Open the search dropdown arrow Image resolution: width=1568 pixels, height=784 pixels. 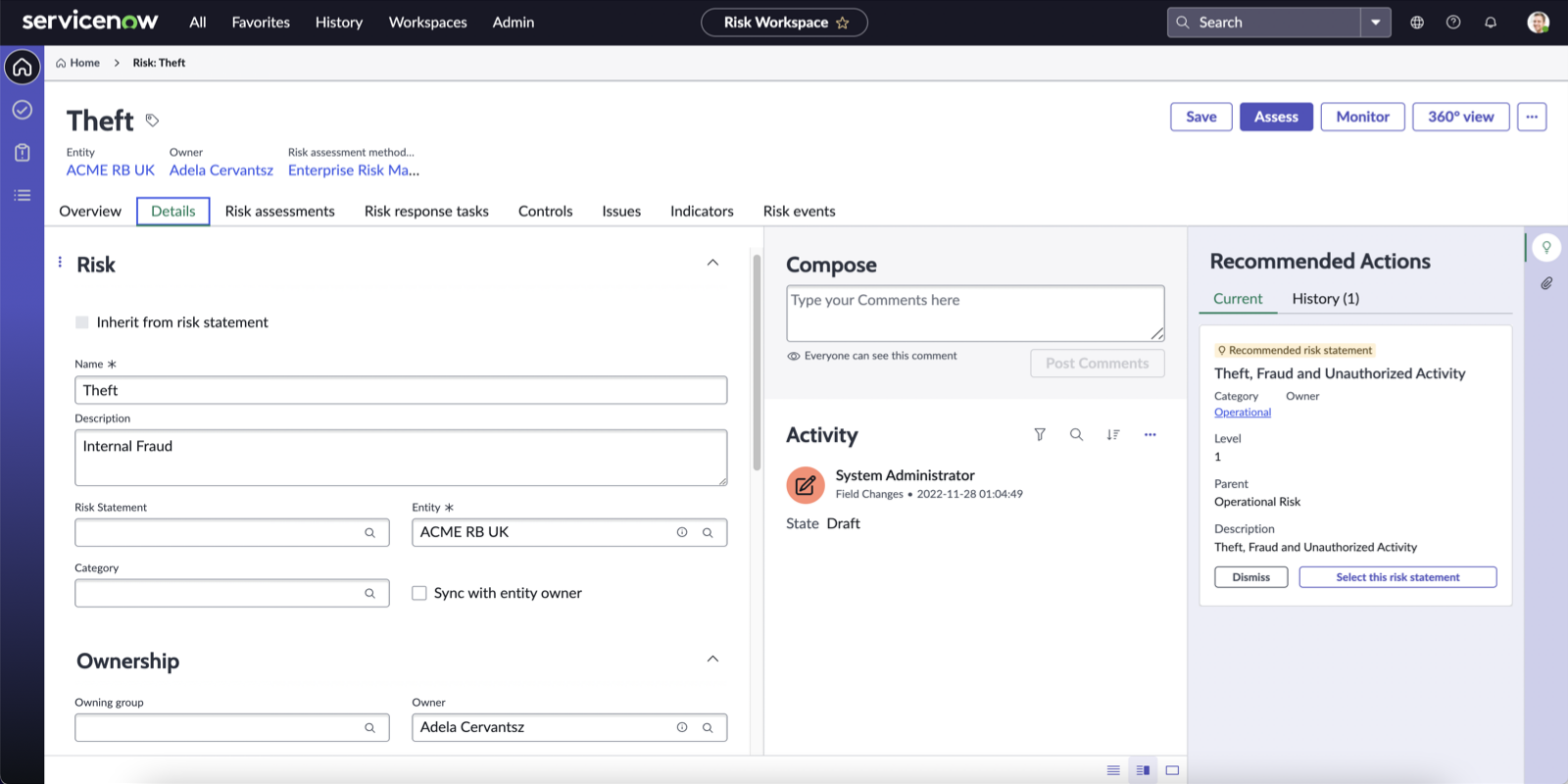pyautogui.click(x=1376, y=23)
